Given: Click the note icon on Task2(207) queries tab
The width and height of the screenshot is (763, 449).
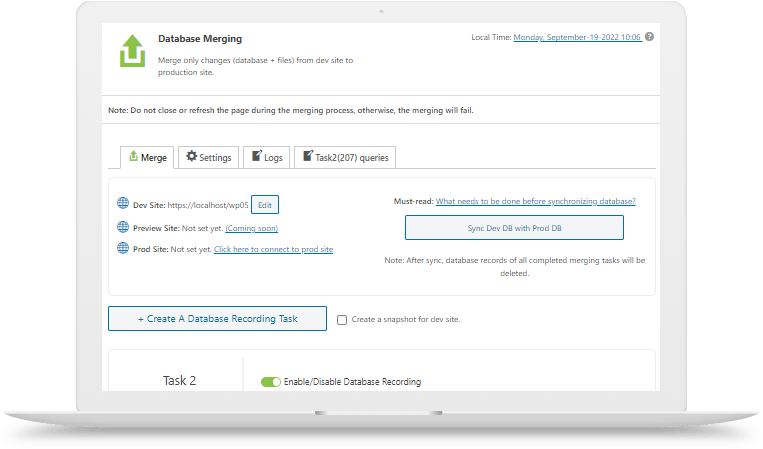Looking at the screenshot, I should 308,156.
